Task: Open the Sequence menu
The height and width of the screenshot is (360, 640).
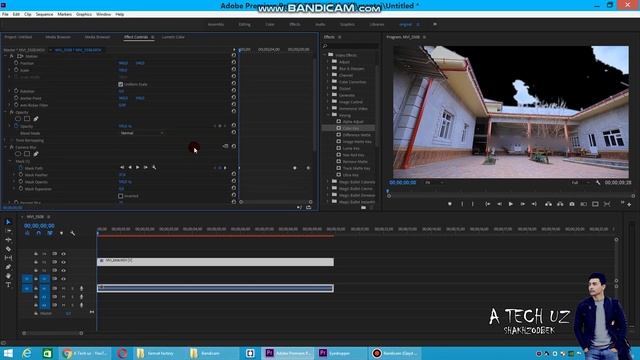Action: 44,14
